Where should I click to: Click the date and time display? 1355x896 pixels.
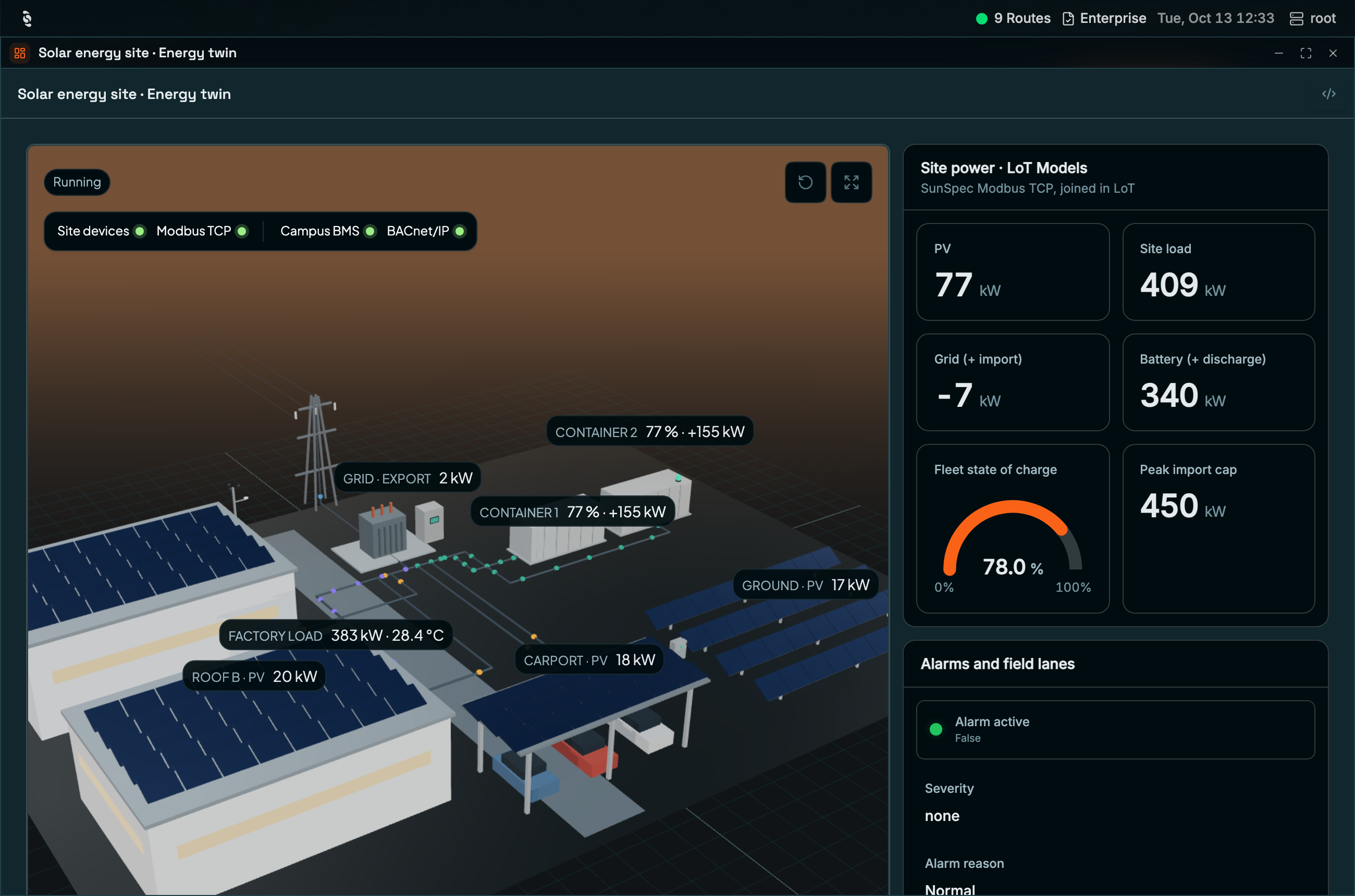[1215, 18]
